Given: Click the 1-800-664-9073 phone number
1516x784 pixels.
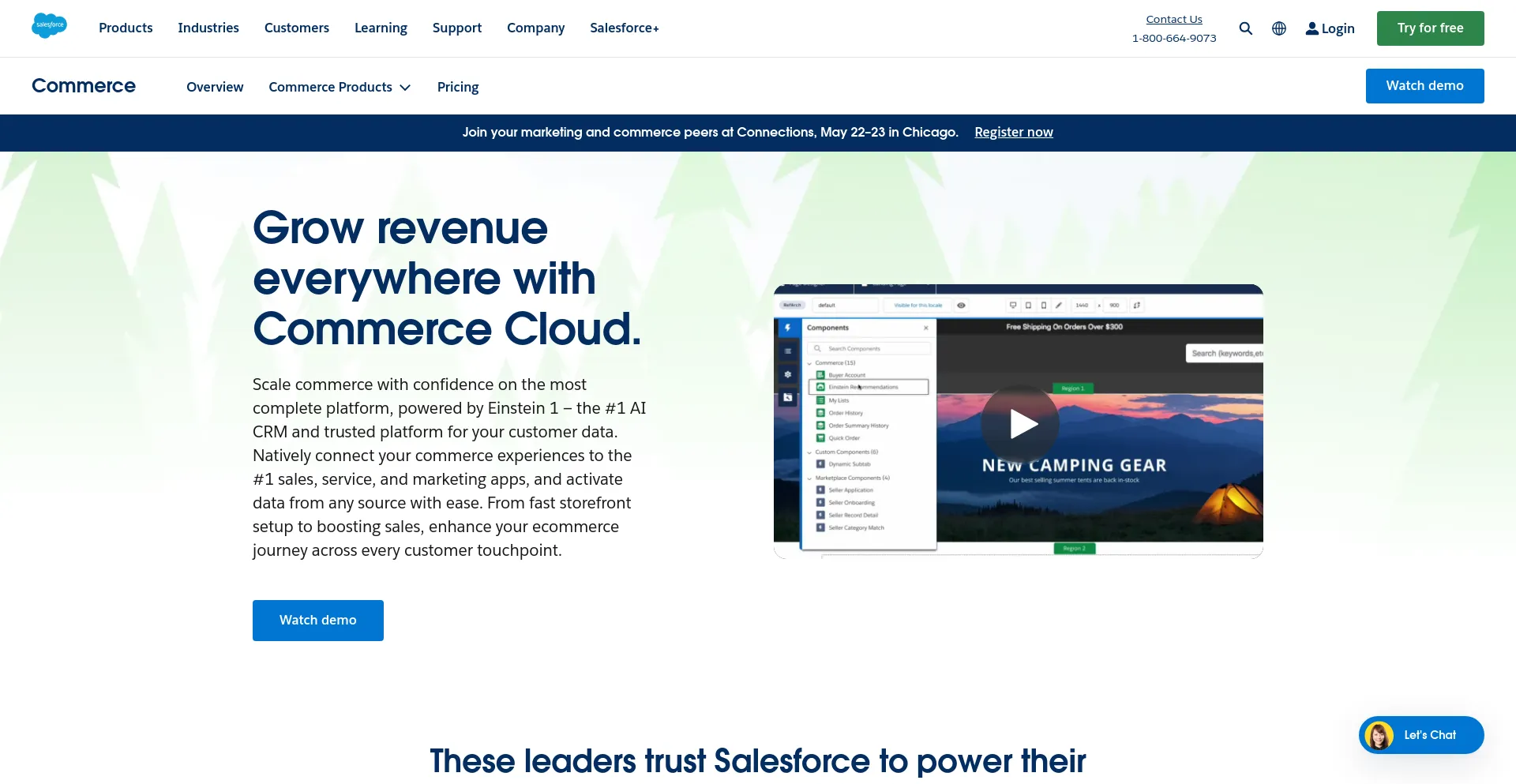Looking at the screenshot, I should pyautogui.click(x=1174, y=38).
